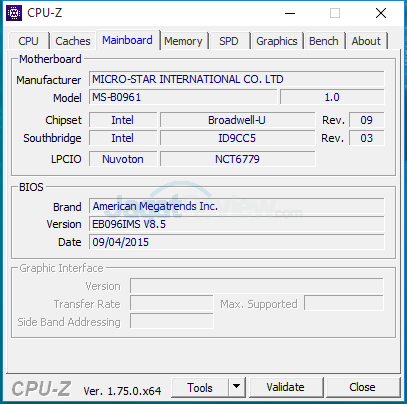This screenshot has height=404, width=407.
Task: Click the southbridge revision value 03
Action: point(366,138)
